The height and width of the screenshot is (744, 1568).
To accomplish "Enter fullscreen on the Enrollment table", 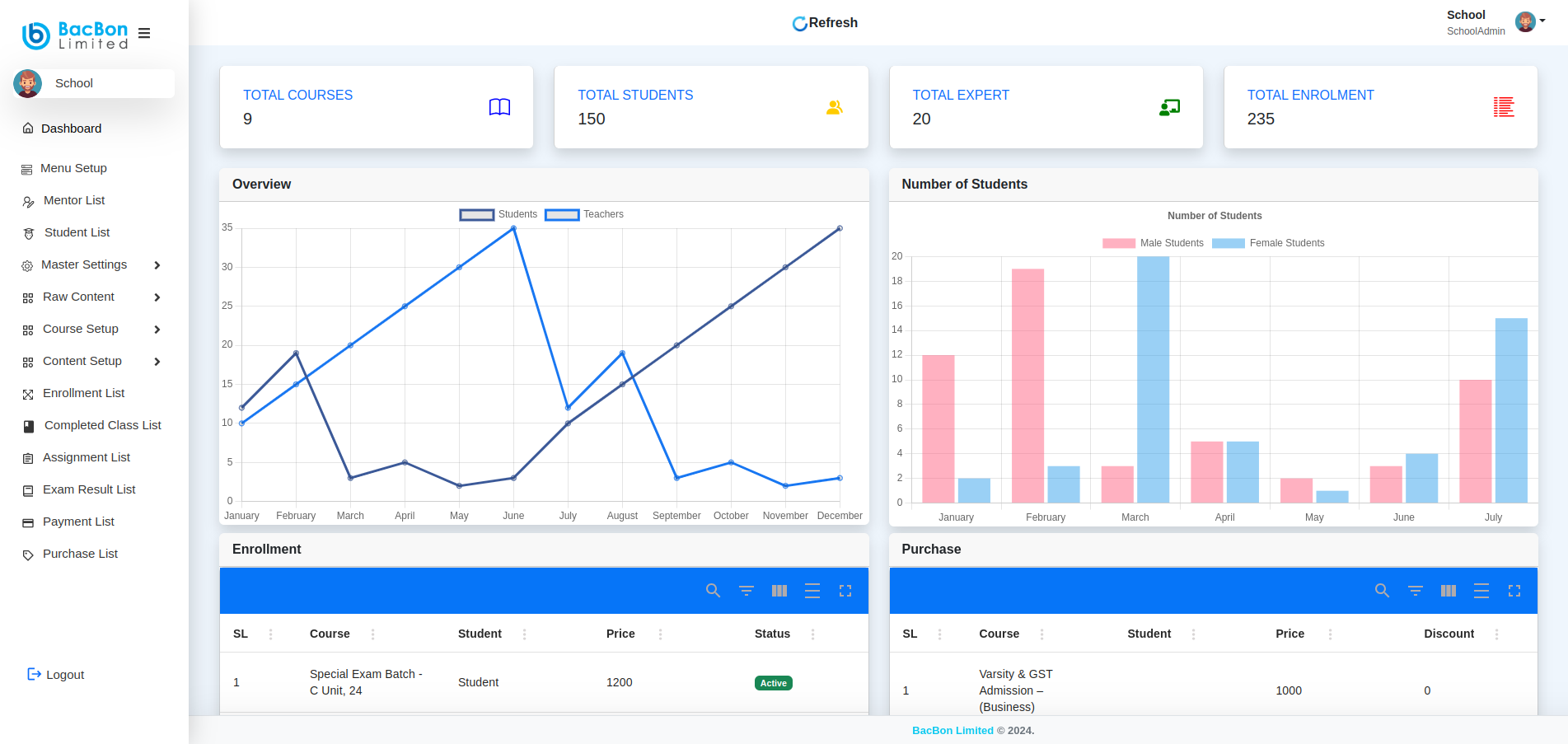I will point(845,591).
